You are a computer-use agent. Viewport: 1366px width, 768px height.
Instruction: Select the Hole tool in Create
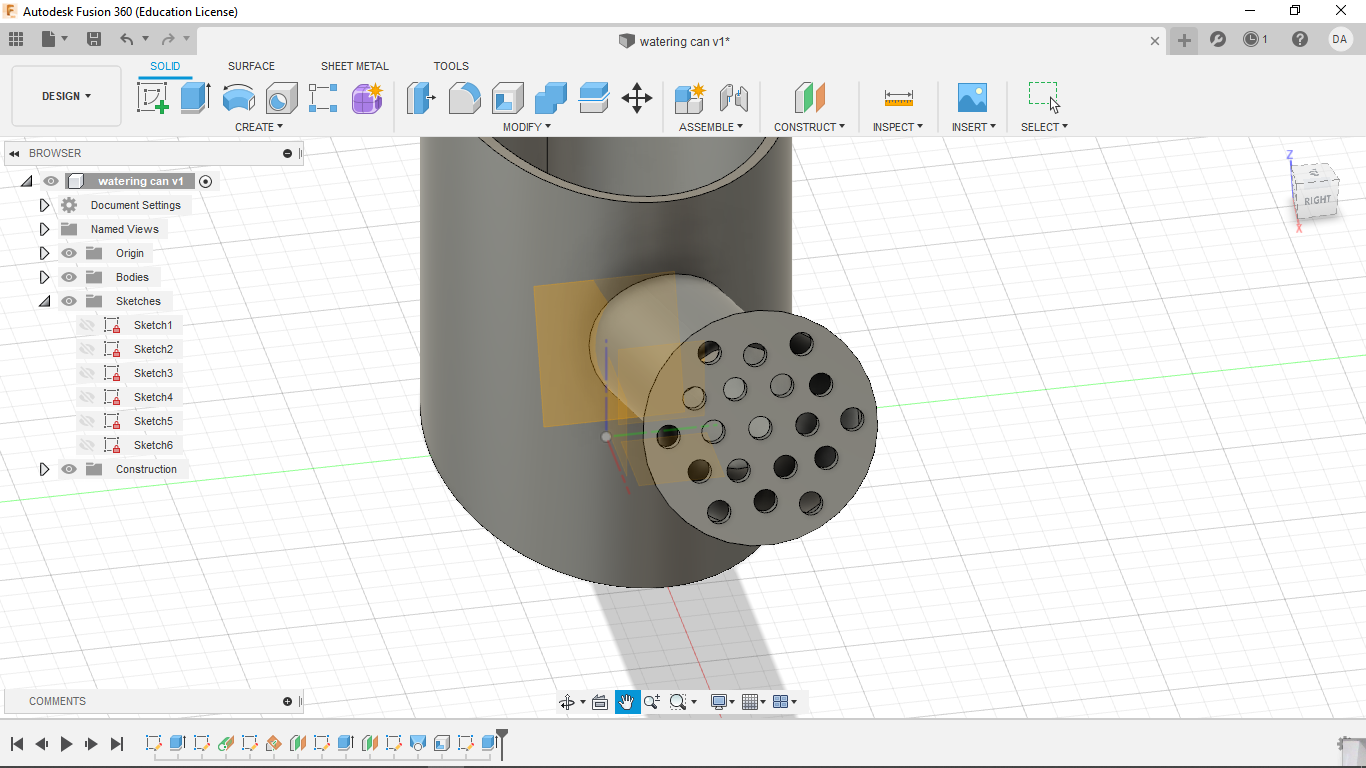(281, 98)
